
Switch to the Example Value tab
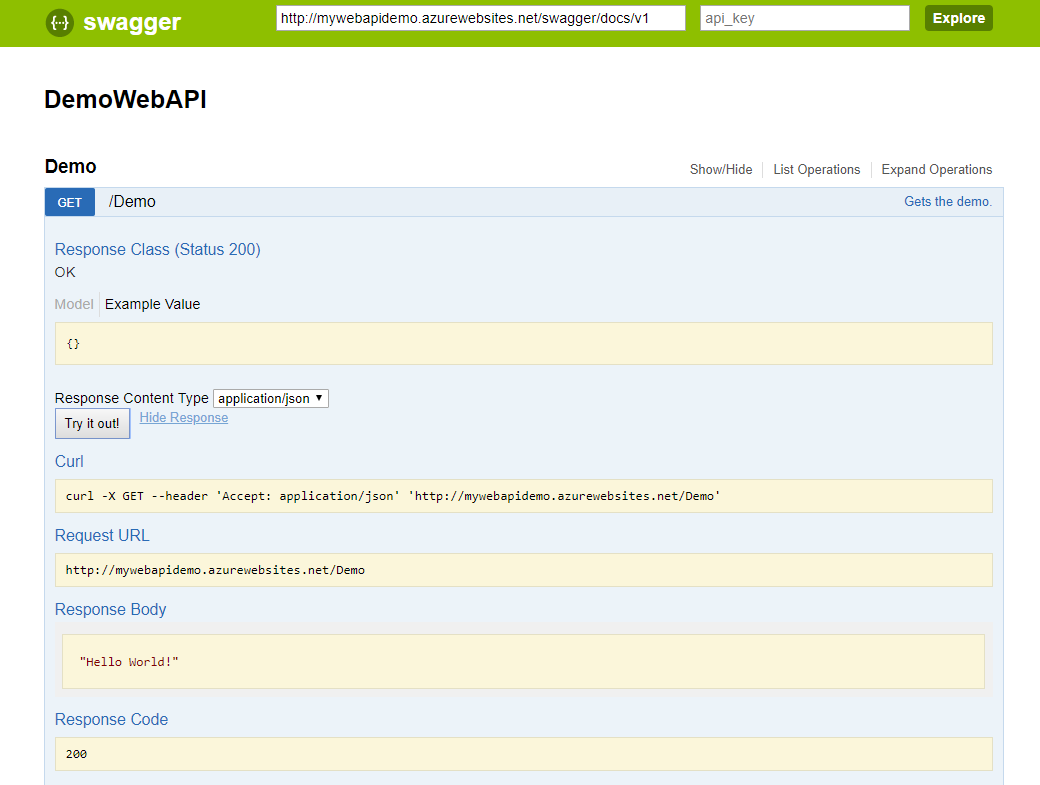(x=152, y=304)
